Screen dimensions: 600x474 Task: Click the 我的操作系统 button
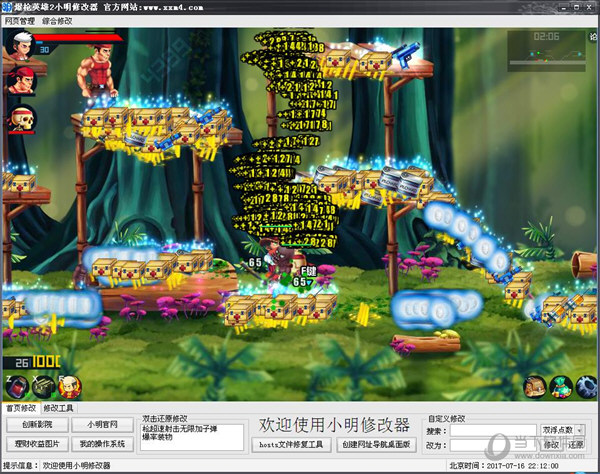coord(102,444)
